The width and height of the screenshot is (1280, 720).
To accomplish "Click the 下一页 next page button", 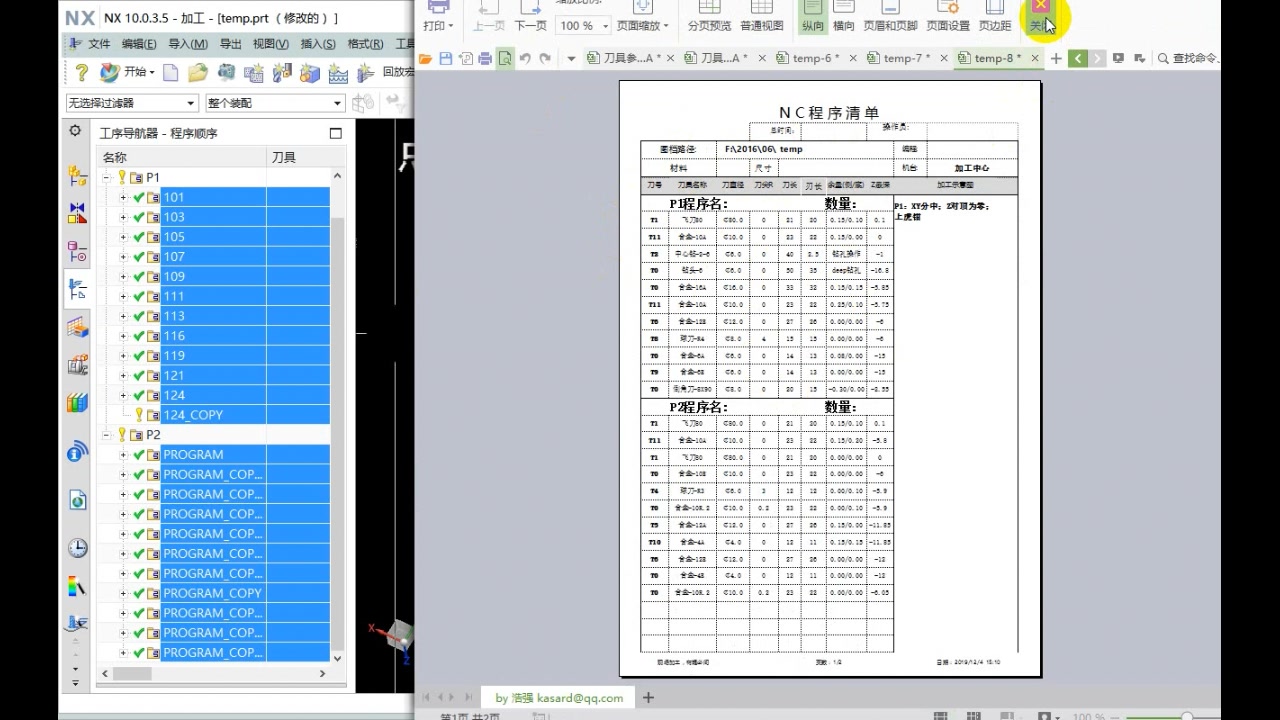I will coord(530,16).
